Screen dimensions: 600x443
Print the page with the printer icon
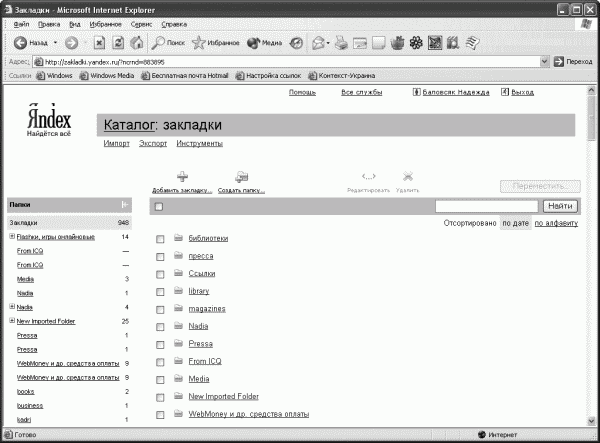341,43
